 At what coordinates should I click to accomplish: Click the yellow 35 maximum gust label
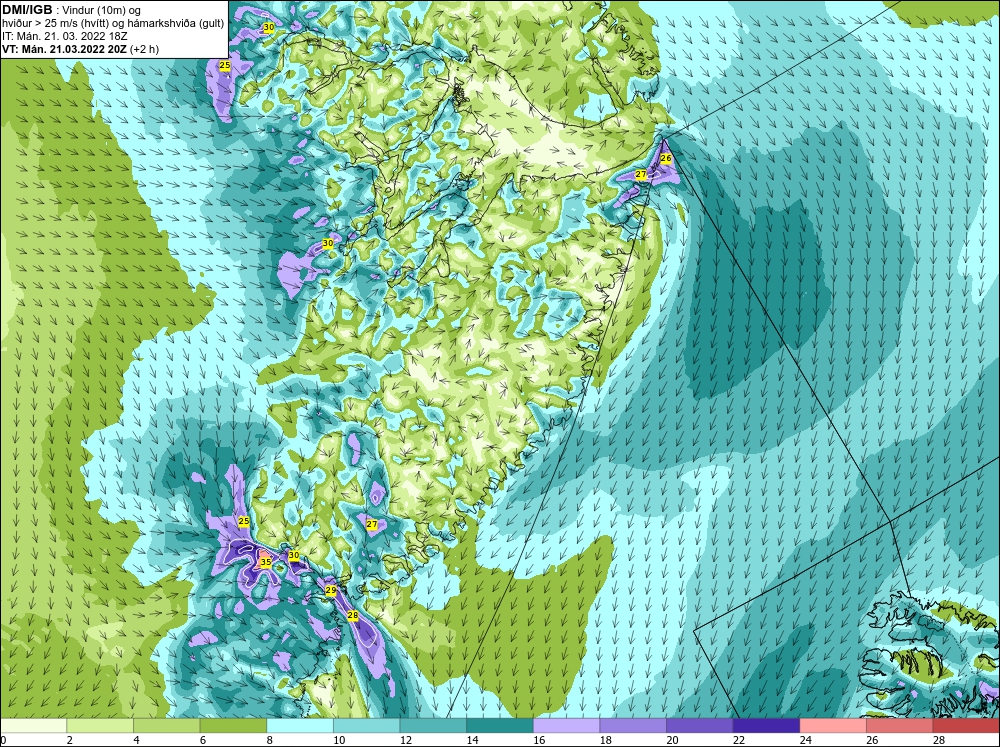click(x=266, y=562)
